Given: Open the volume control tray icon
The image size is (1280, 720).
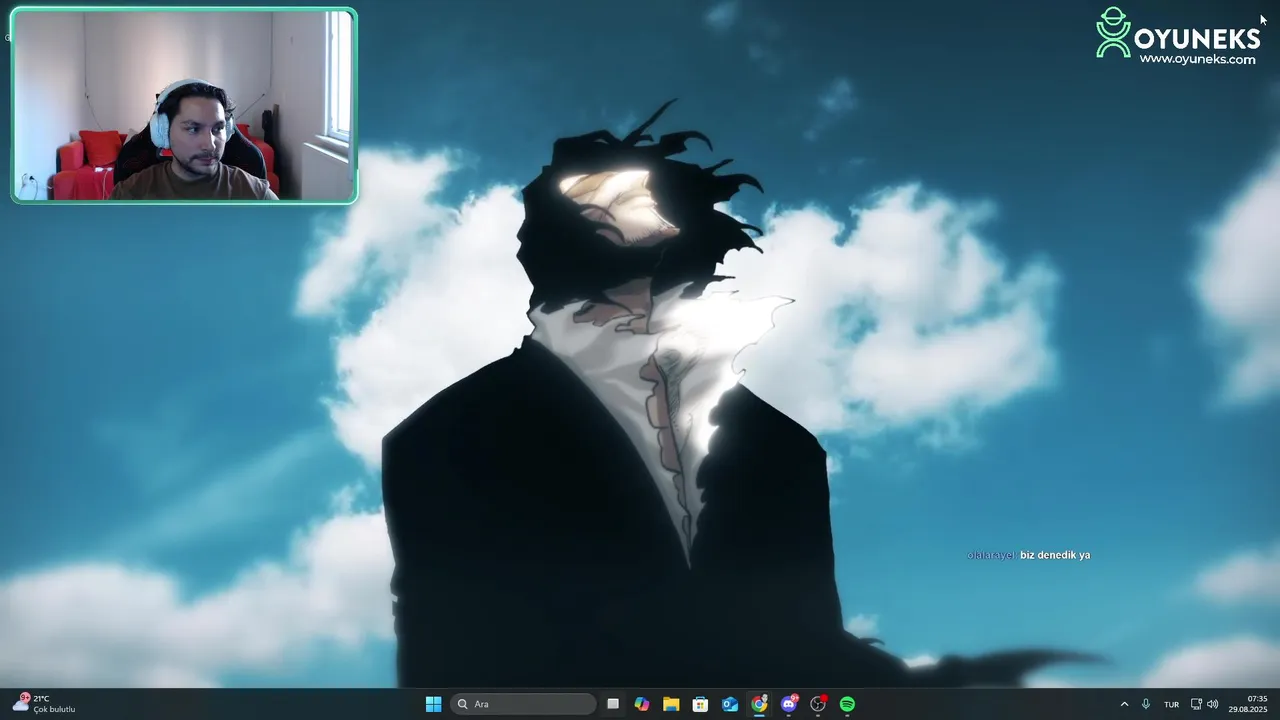Looking at the screenshot, I should coord(1213,704).
